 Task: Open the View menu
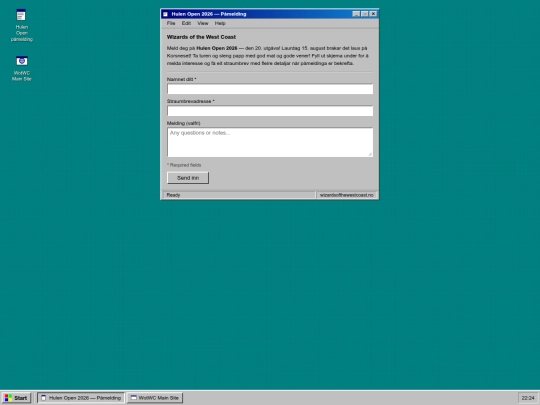click(x=202, y=23)
